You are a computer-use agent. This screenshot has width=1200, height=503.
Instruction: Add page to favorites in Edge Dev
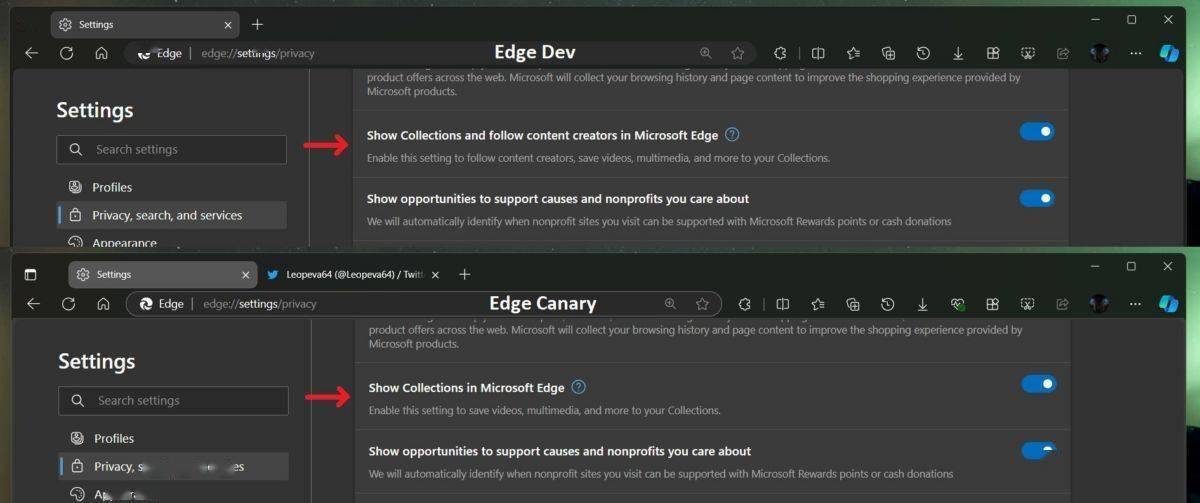coord(738,53)
